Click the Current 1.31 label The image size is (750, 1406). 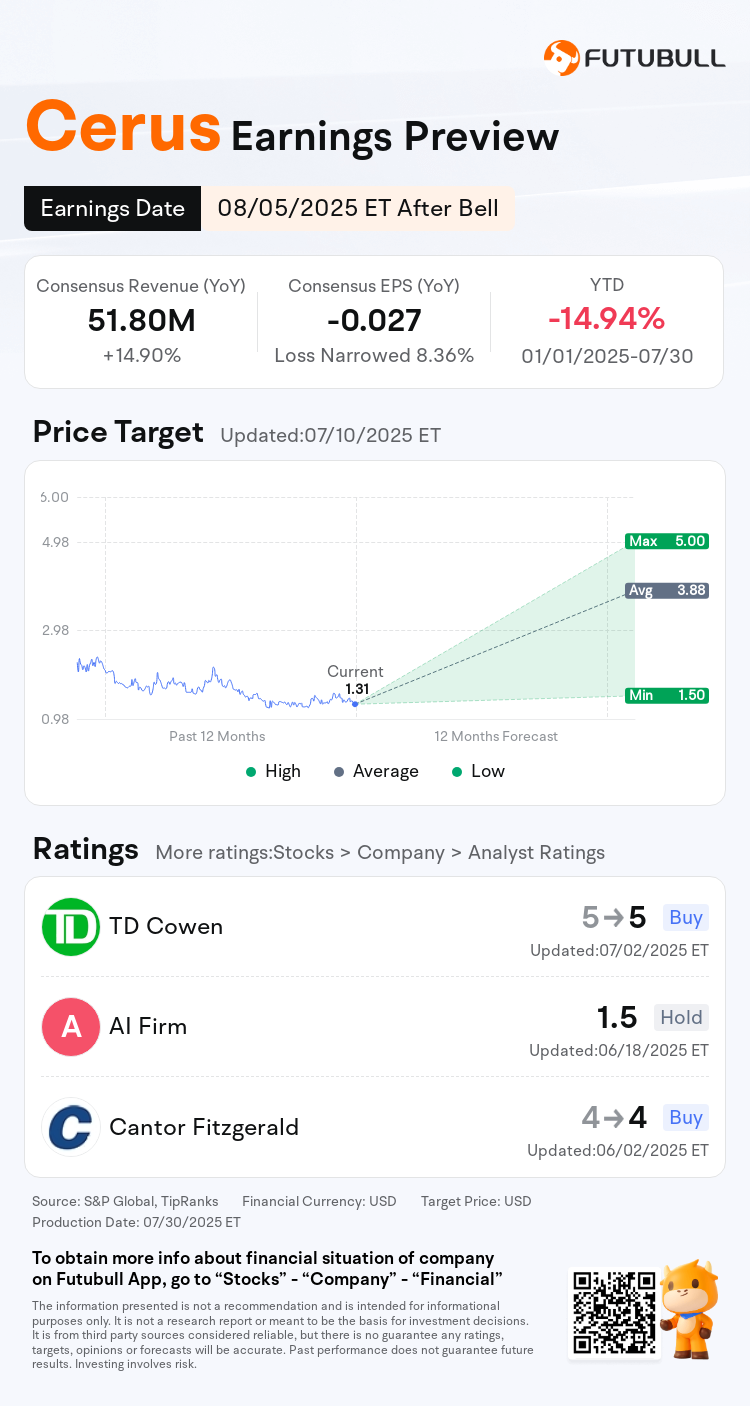(x=355, y=680)
